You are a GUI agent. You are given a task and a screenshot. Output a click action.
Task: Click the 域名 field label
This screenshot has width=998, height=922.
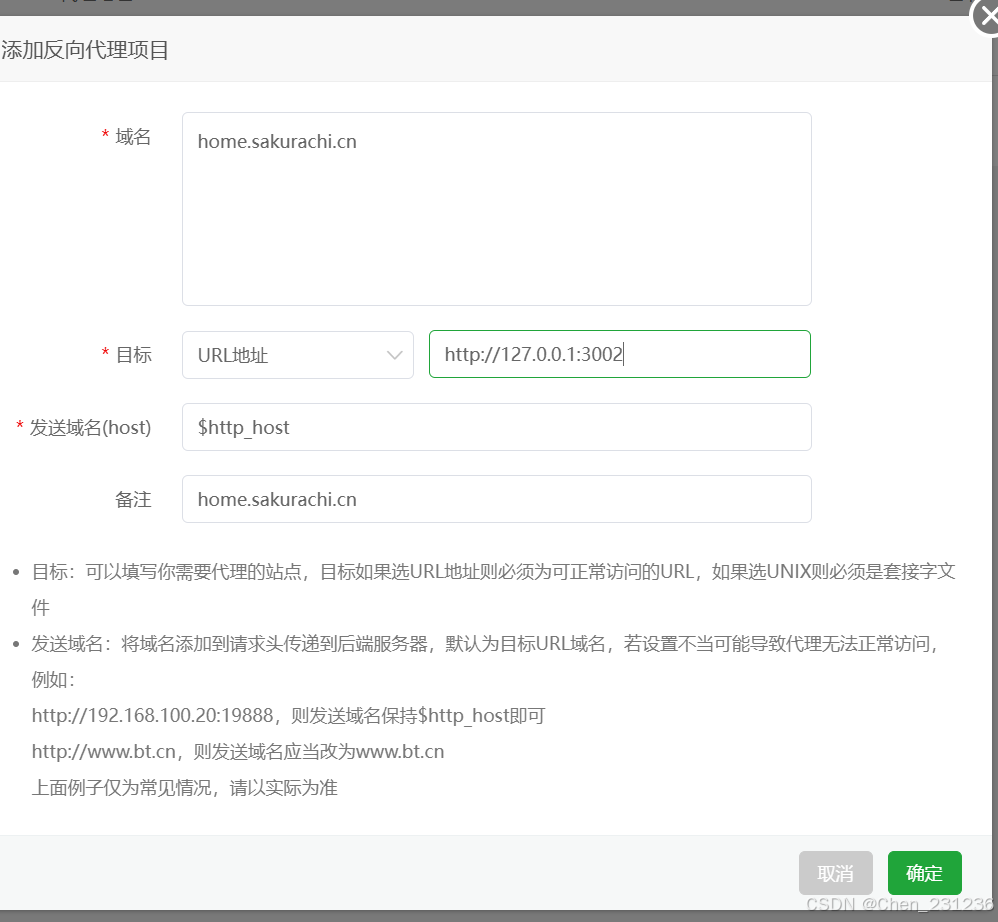[133, 137]
